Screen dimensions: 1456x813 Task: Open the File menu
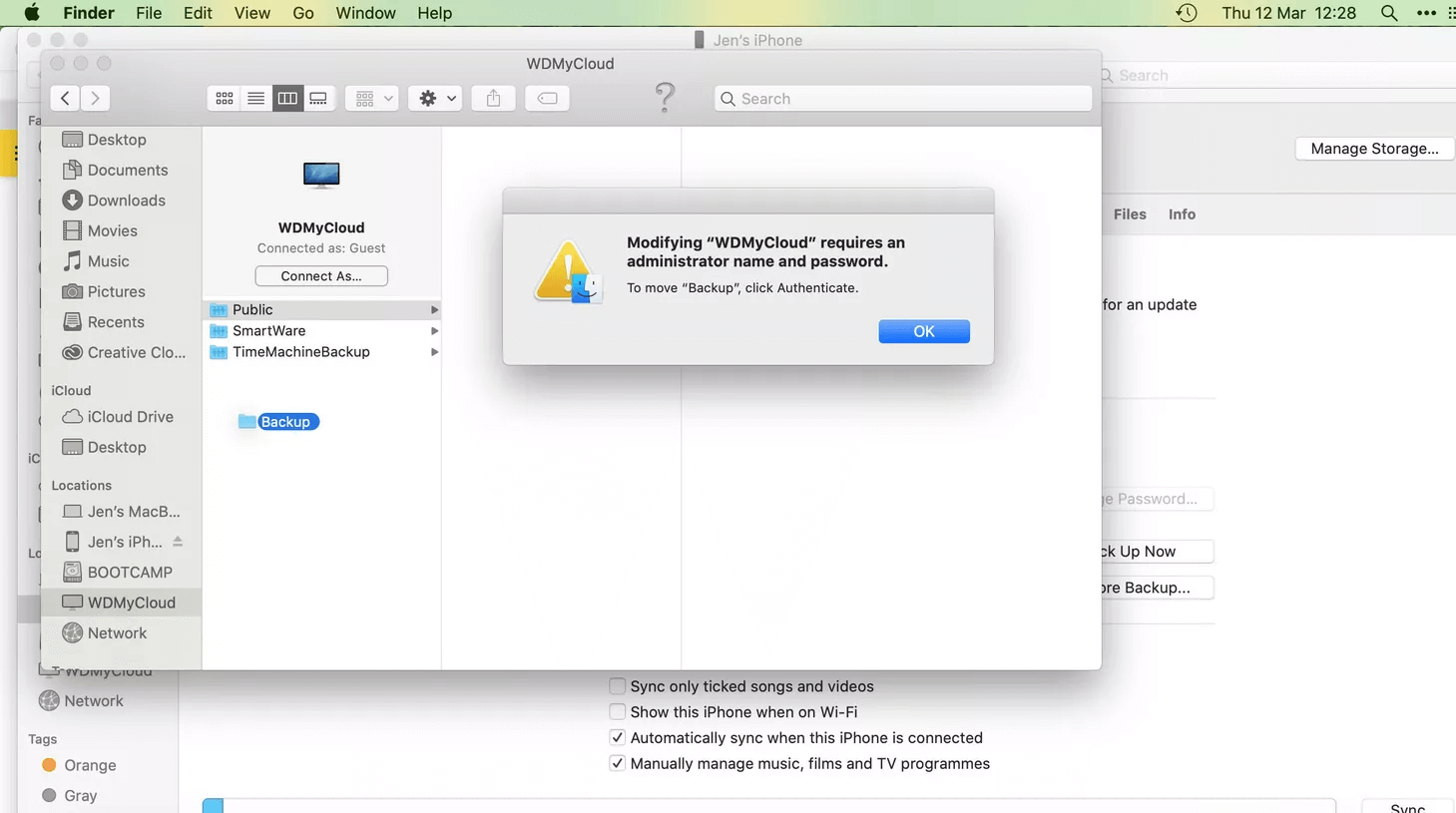(149, 13)
